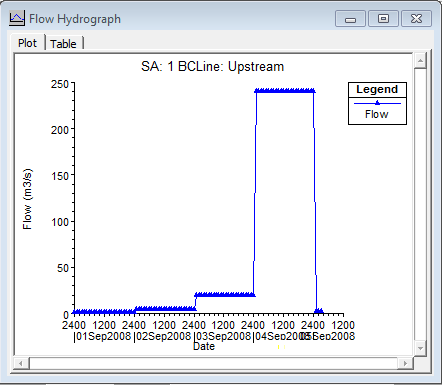The width and height of the screenshot is (442, 385).
Task: Click the 250 y-axis value
Action: click(60, 84)
